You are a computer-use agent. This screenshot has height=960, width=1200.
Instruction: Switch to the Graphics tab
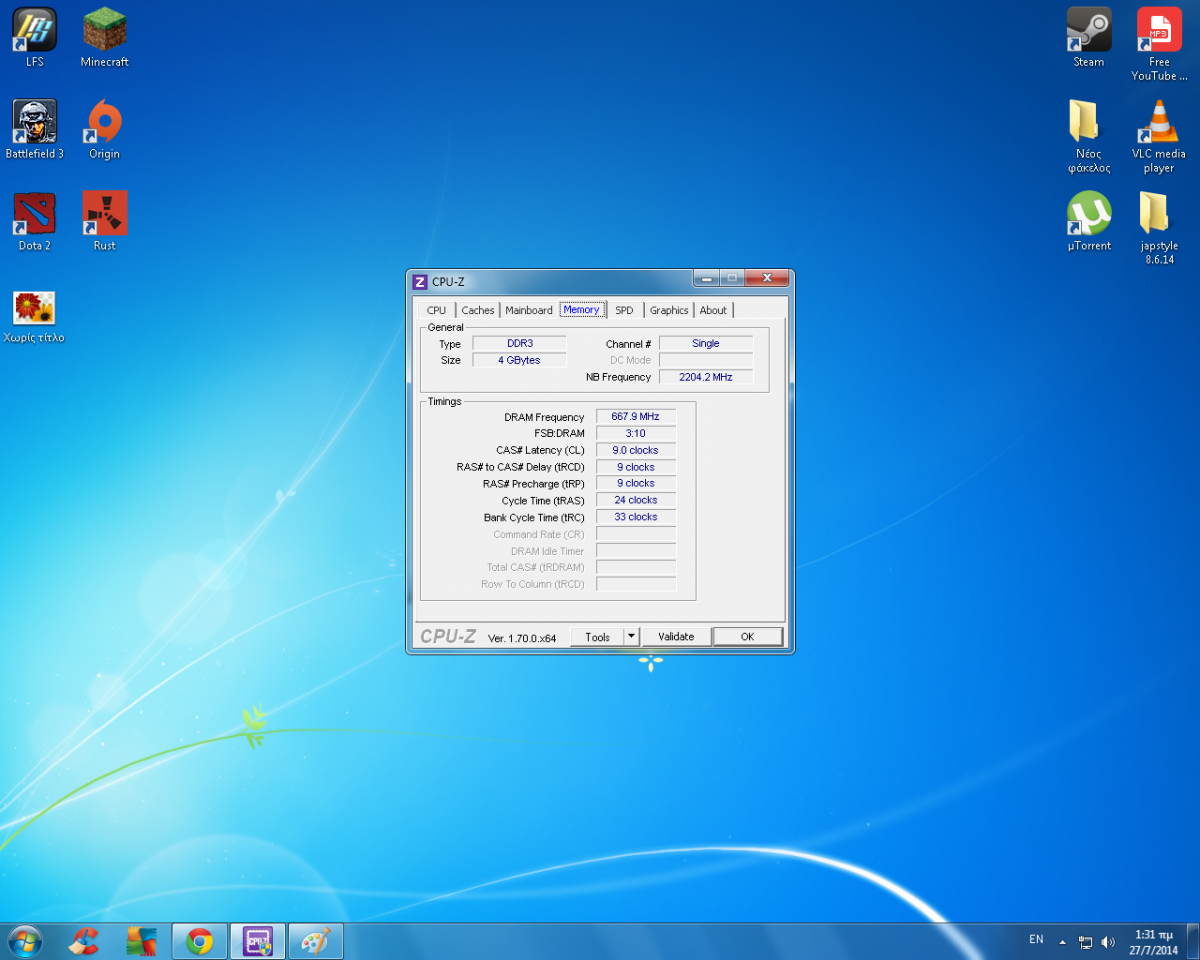669,310
